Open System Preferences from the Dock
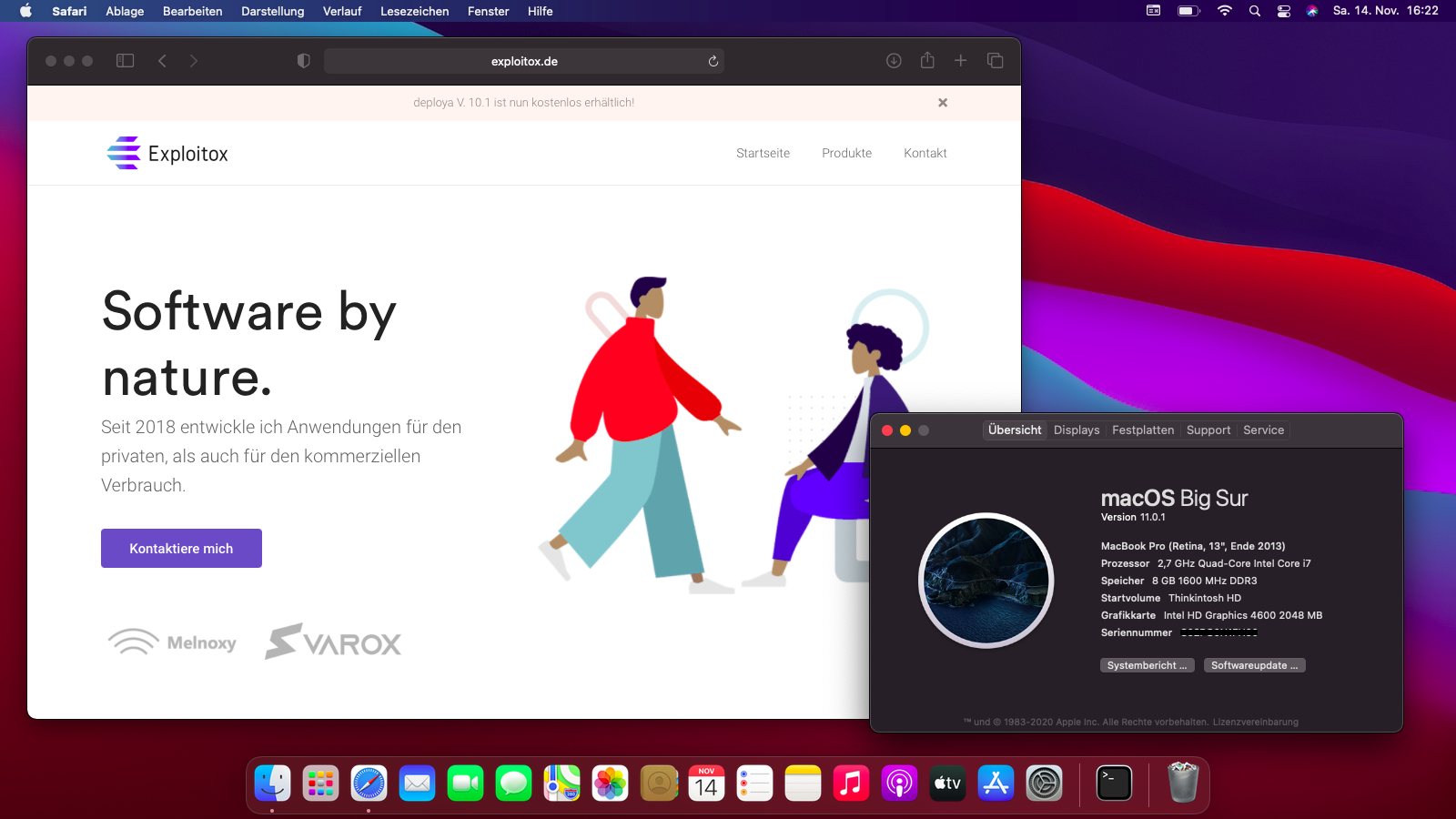The width and height of the screenshot is (1456, 819). tap(1044, 783)
